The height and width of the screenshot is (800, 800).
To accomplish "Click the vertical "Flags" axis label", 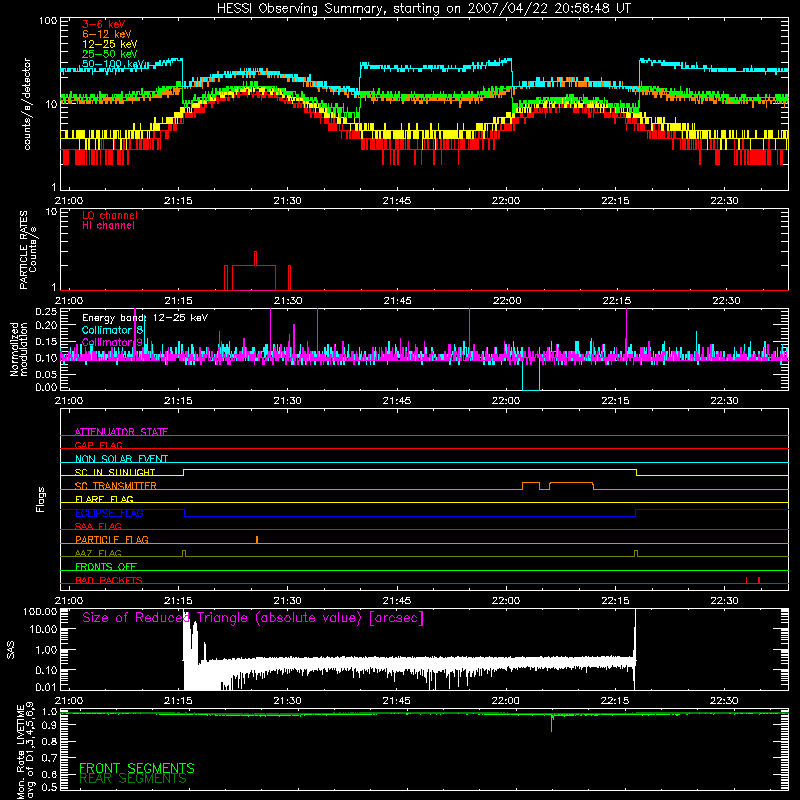I will pos(41,499).
